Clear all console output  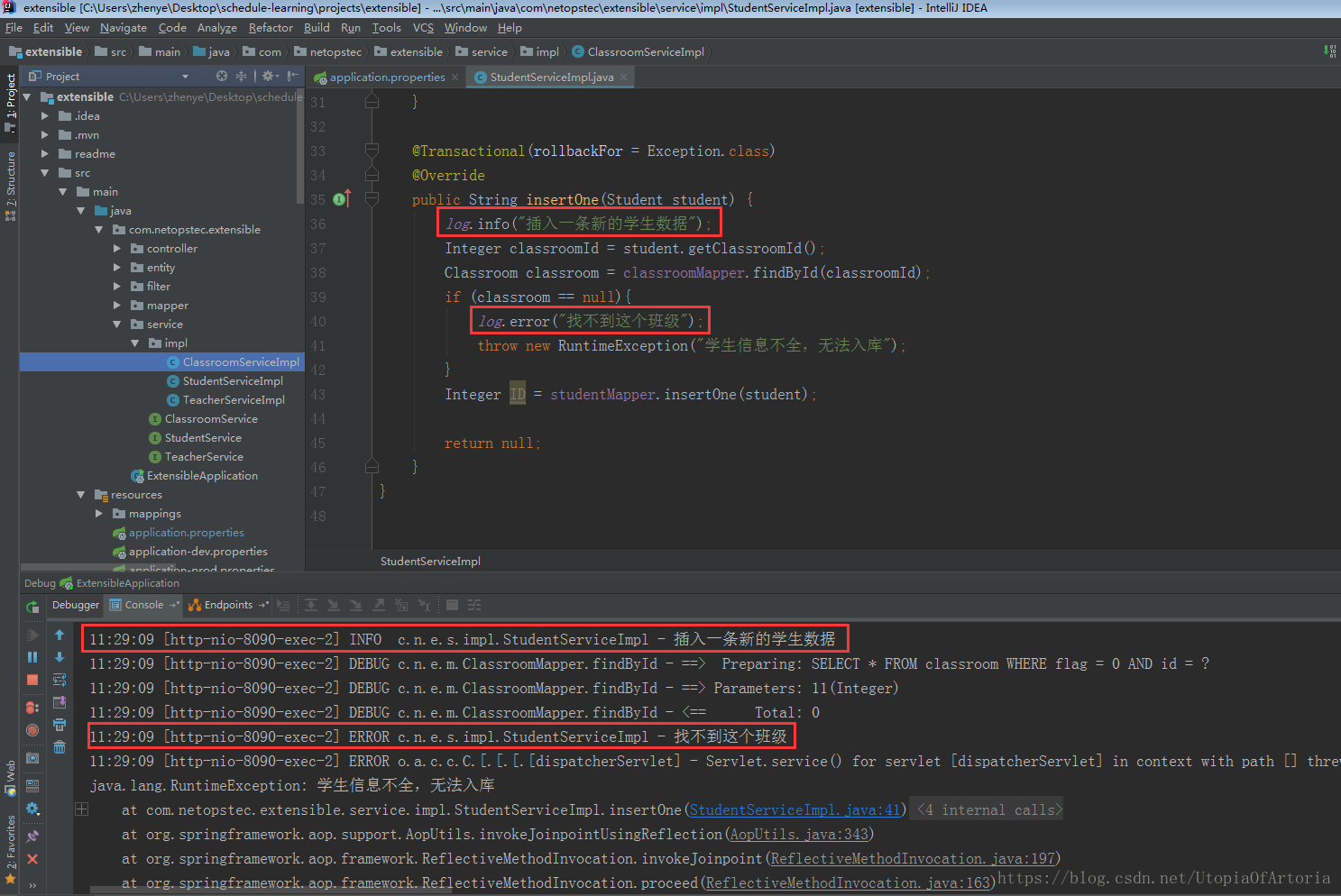[60, 747]
